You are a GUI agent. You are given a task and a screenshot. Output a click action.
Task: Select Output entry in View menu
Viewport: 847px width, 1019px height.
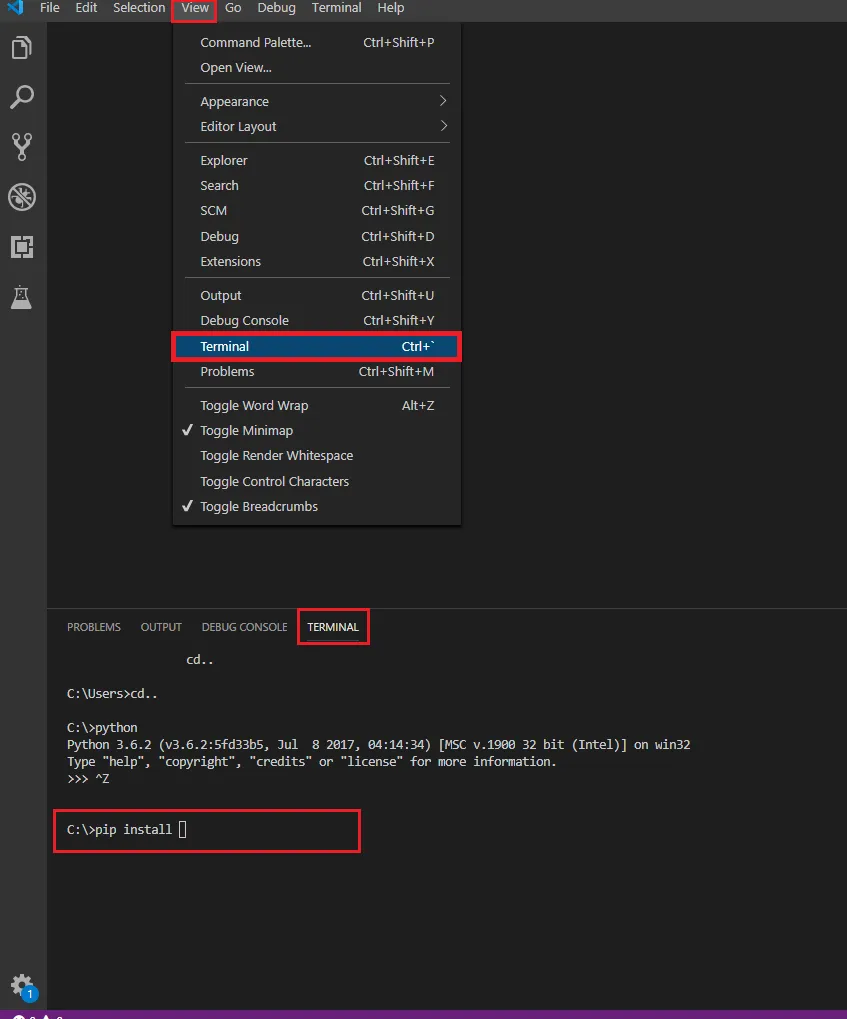317,295
